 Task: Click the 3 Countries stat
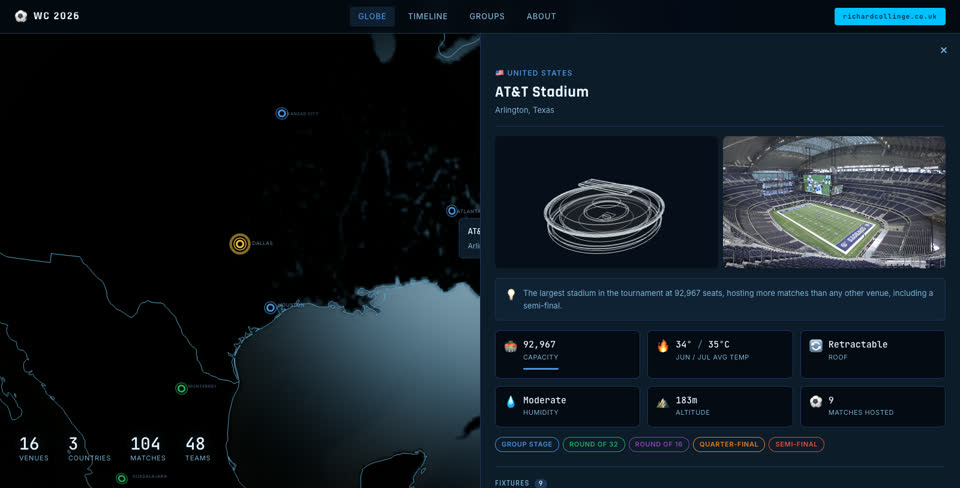pyautogui.click(x=89, y=448)
